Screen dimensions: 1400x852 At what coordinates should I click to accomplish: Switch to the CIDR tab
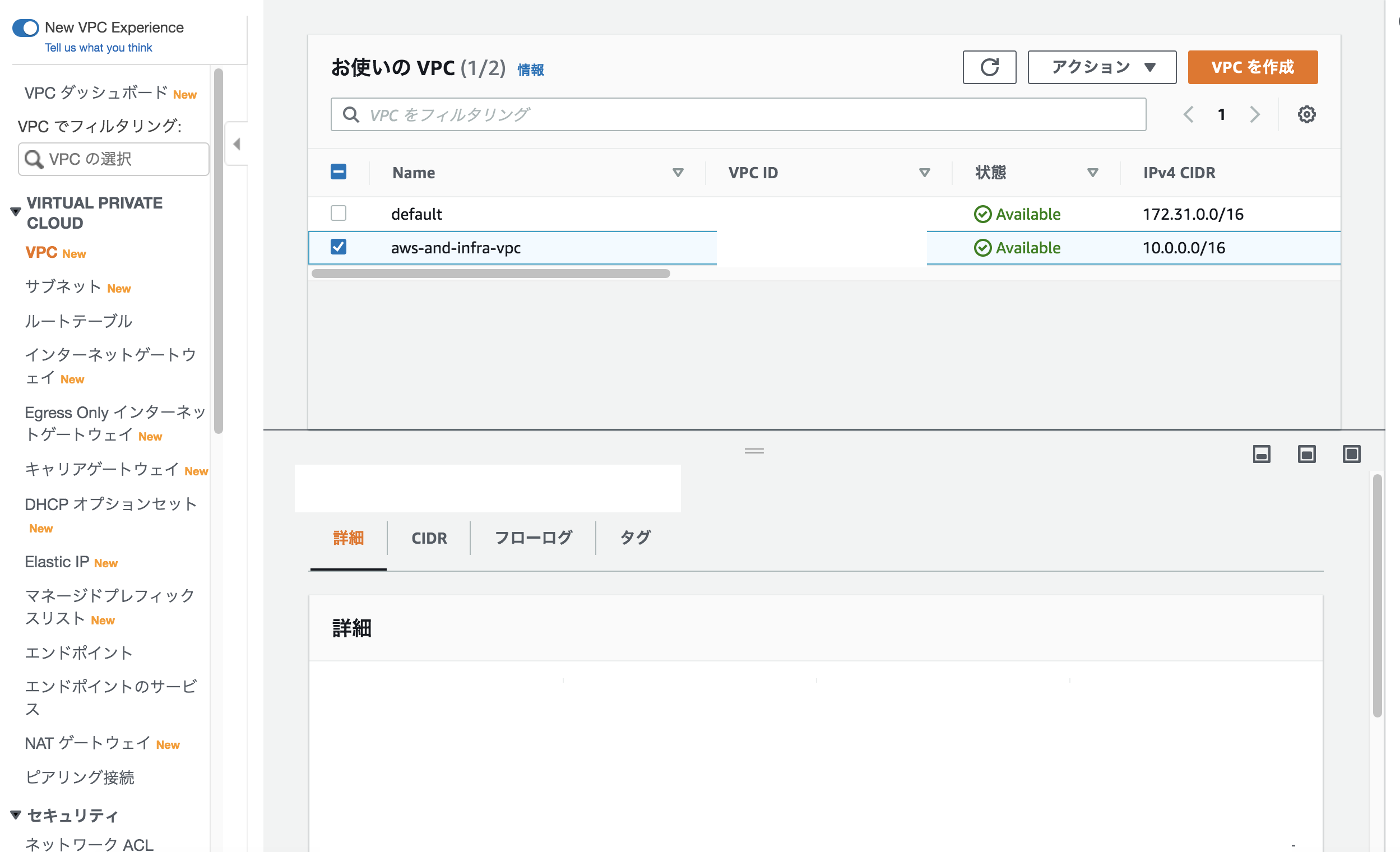[x=429, y=538]
